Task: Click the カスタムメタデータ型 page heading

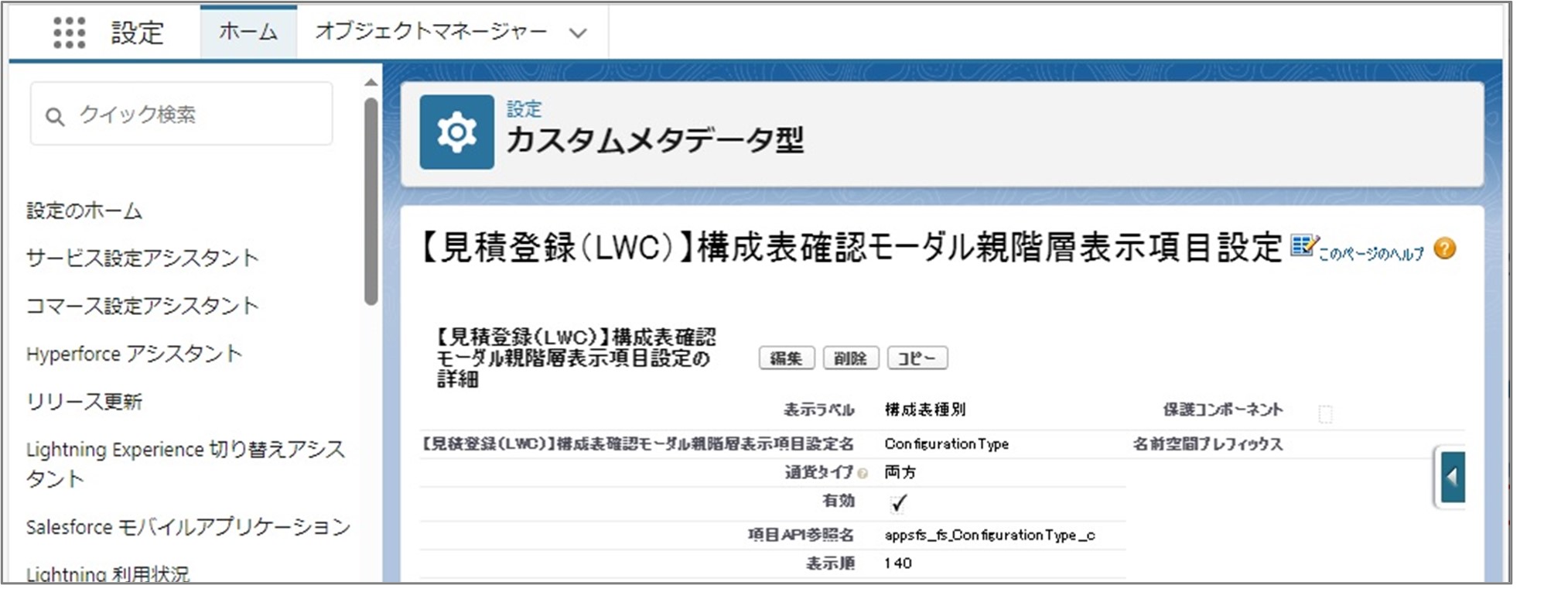Action: point(655,141)
